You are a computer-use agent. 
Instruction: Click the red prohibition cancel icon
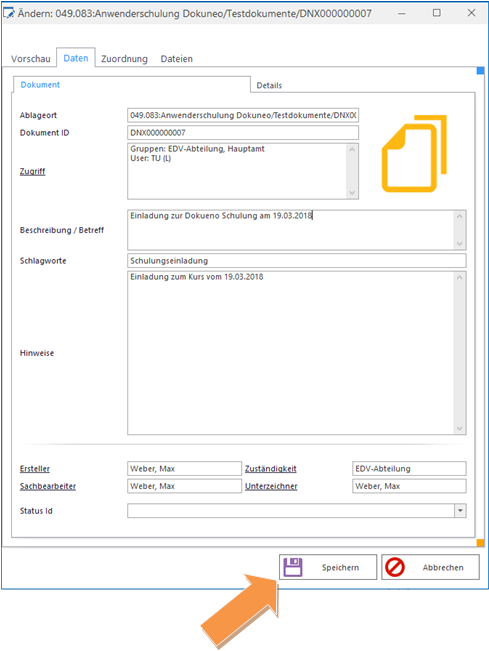395,567
